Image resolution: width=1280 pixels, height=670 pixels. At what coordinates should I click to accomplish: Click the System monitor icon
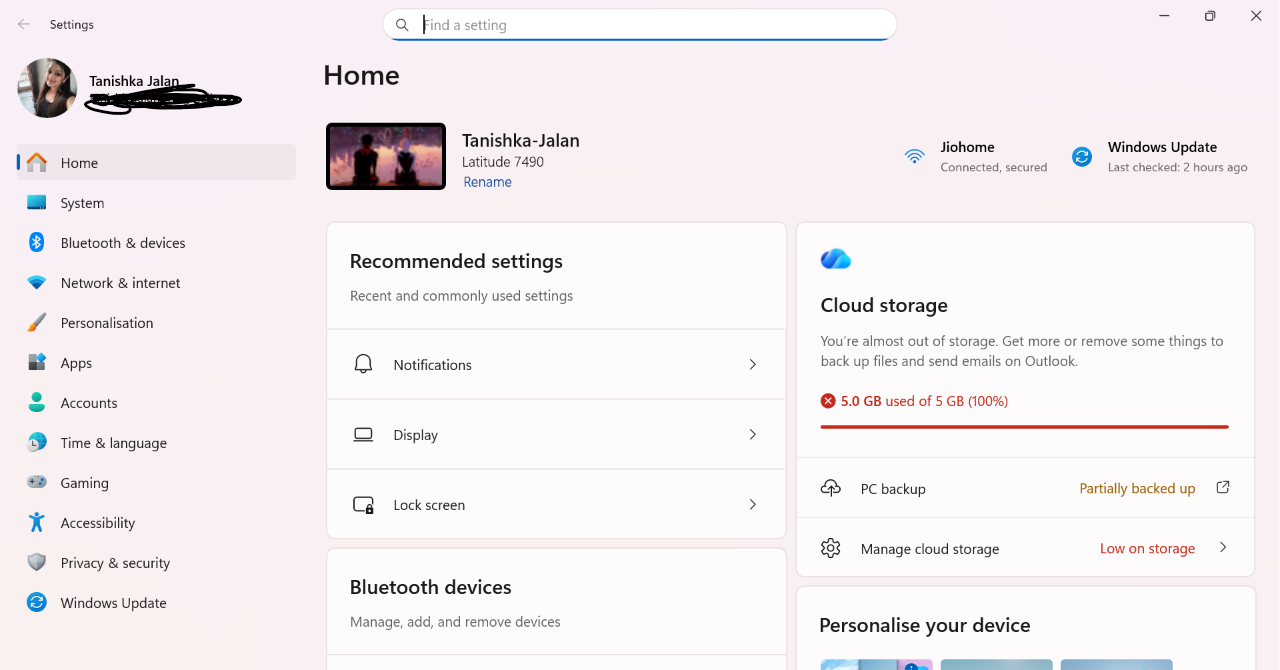pyautogui.click(x=37, y=202)
